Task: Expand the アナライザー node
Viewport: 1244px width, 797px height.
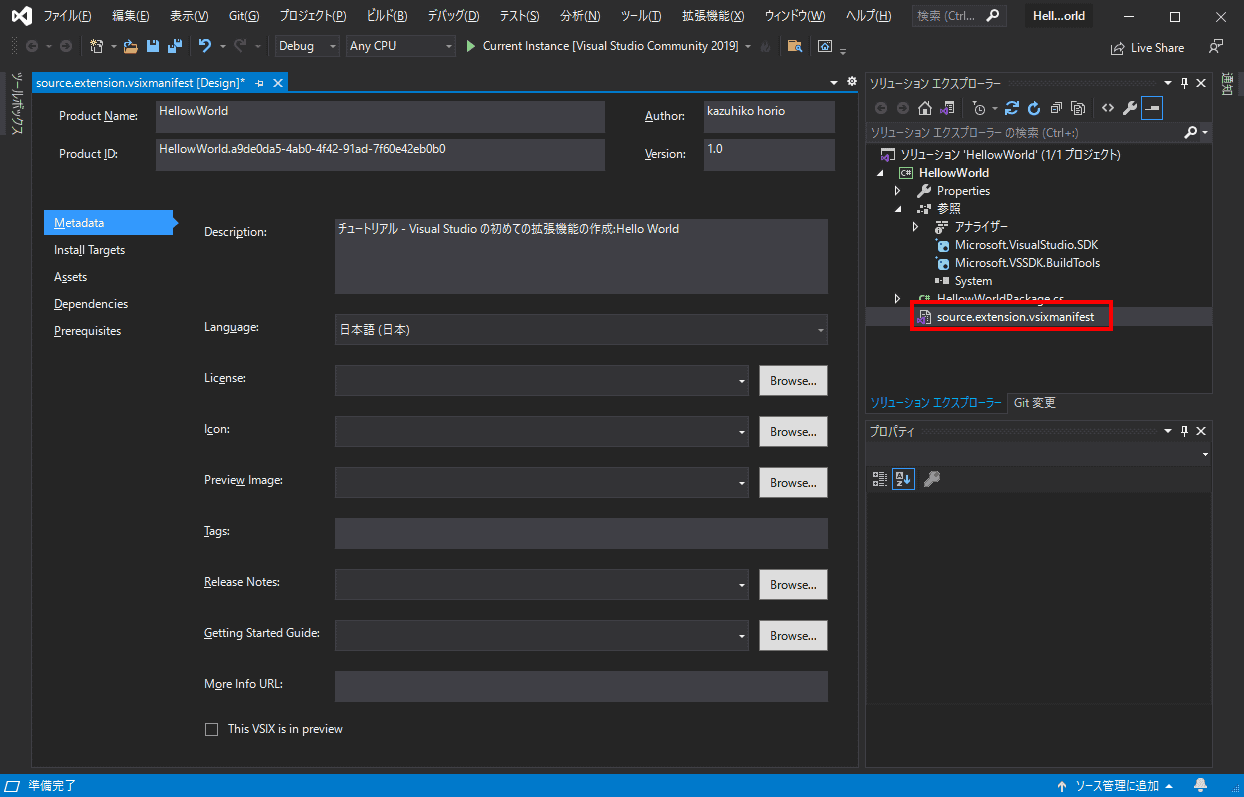Action: coord(915,226)
